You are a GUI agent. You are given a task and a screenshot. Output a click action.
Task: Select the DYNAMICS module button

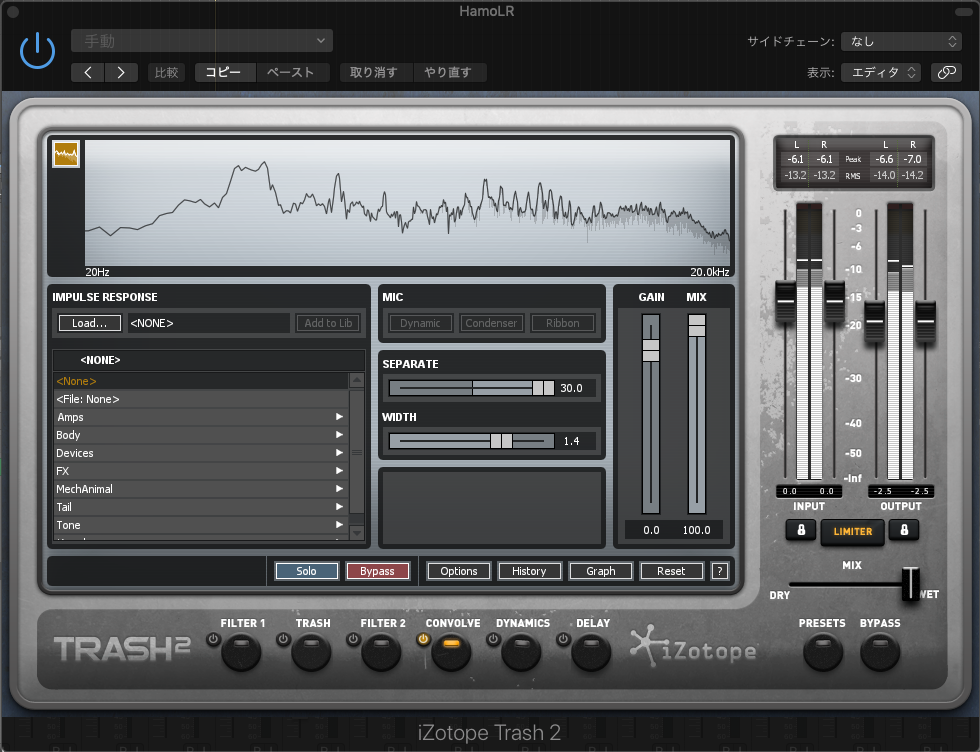pyautogui.click(x=521, y=652)
